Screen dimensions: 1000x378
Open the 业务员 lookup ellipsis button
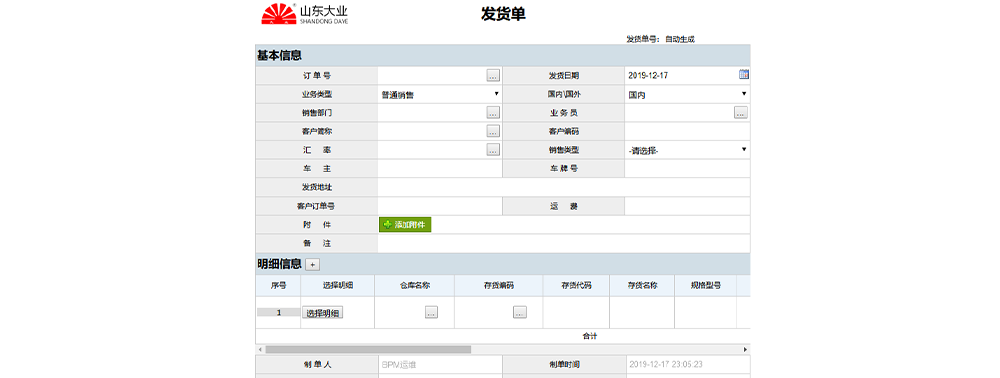coord(740,113)
